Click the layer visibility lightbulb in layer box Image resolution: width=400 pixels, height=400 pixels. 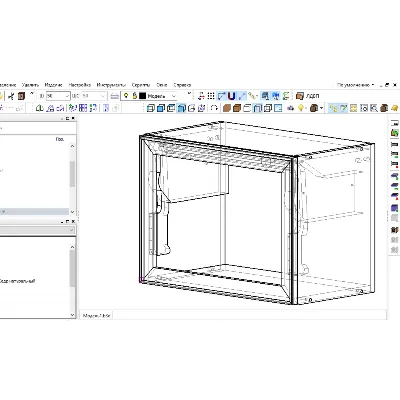point(126,96)
